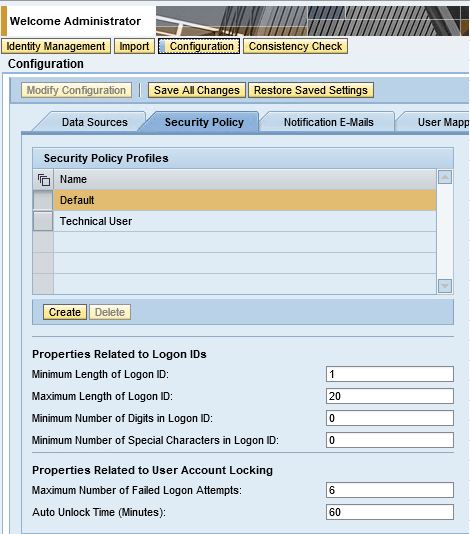Click Restore Saved Settings button
The height and width of the screenshot is (534, 470).
(x=311, y=90)
